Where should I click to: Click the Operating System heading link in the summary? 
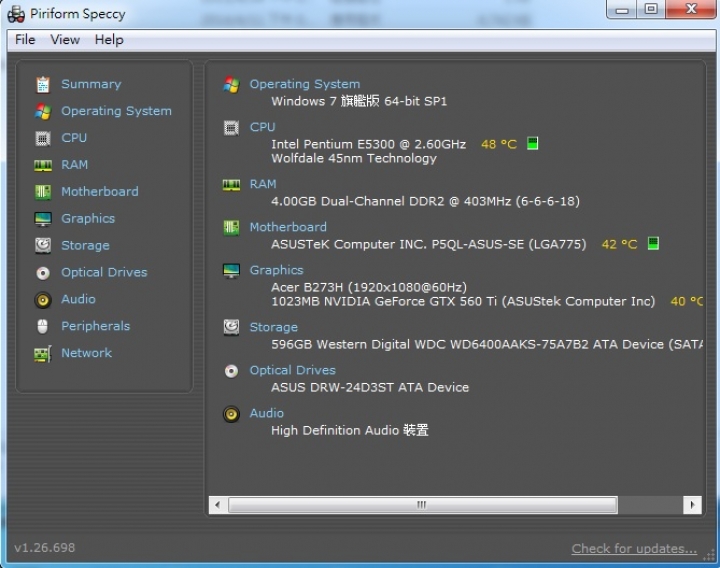[304, 84]
